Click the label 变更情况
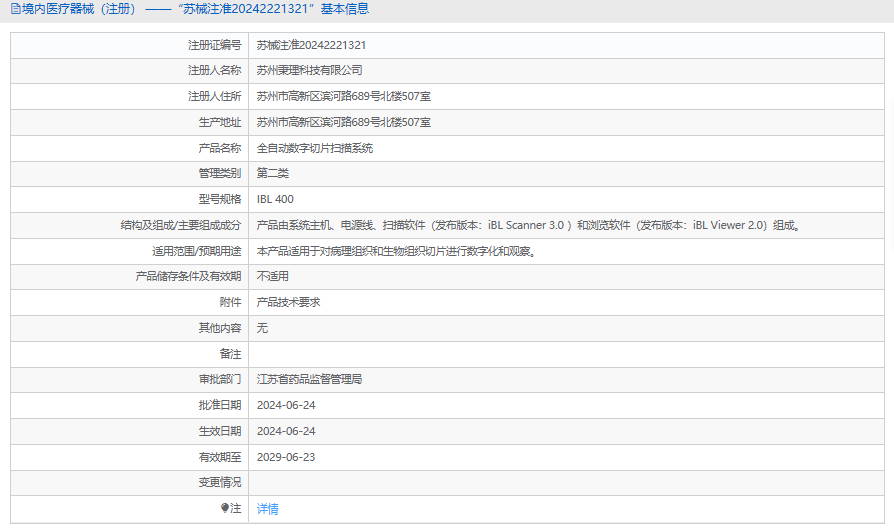 pyautogui.click(x=220, y=483)
